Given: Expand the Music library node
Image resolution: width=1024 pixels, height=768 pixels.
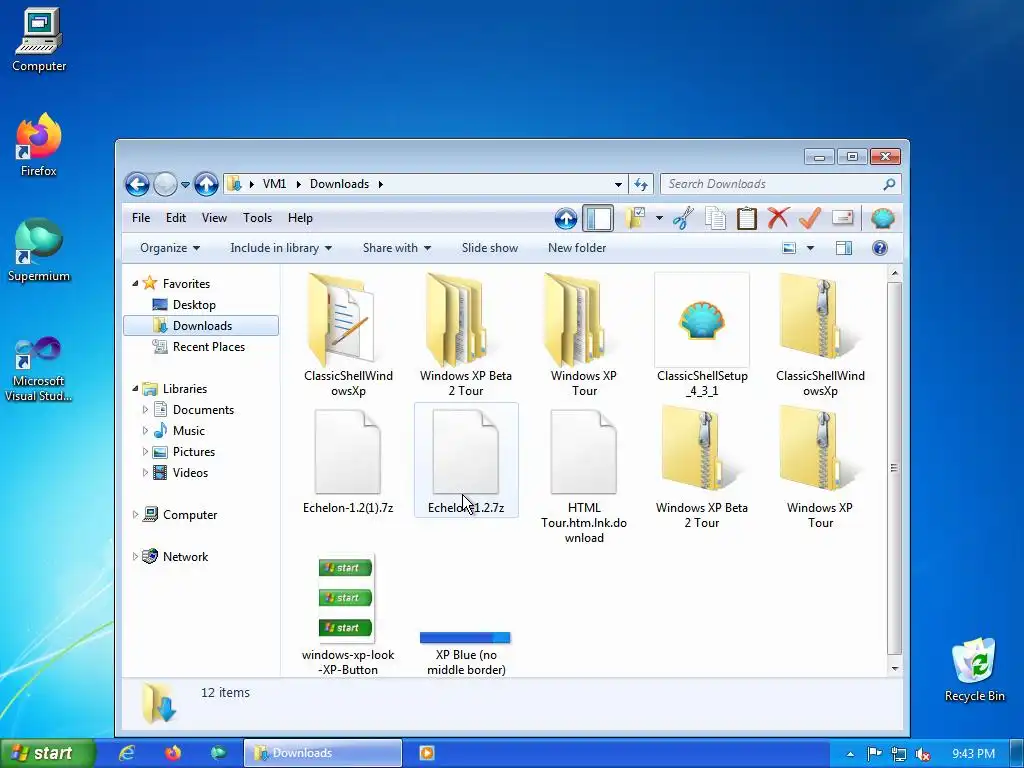Looking at the screenshot, I should click(145, 430).
